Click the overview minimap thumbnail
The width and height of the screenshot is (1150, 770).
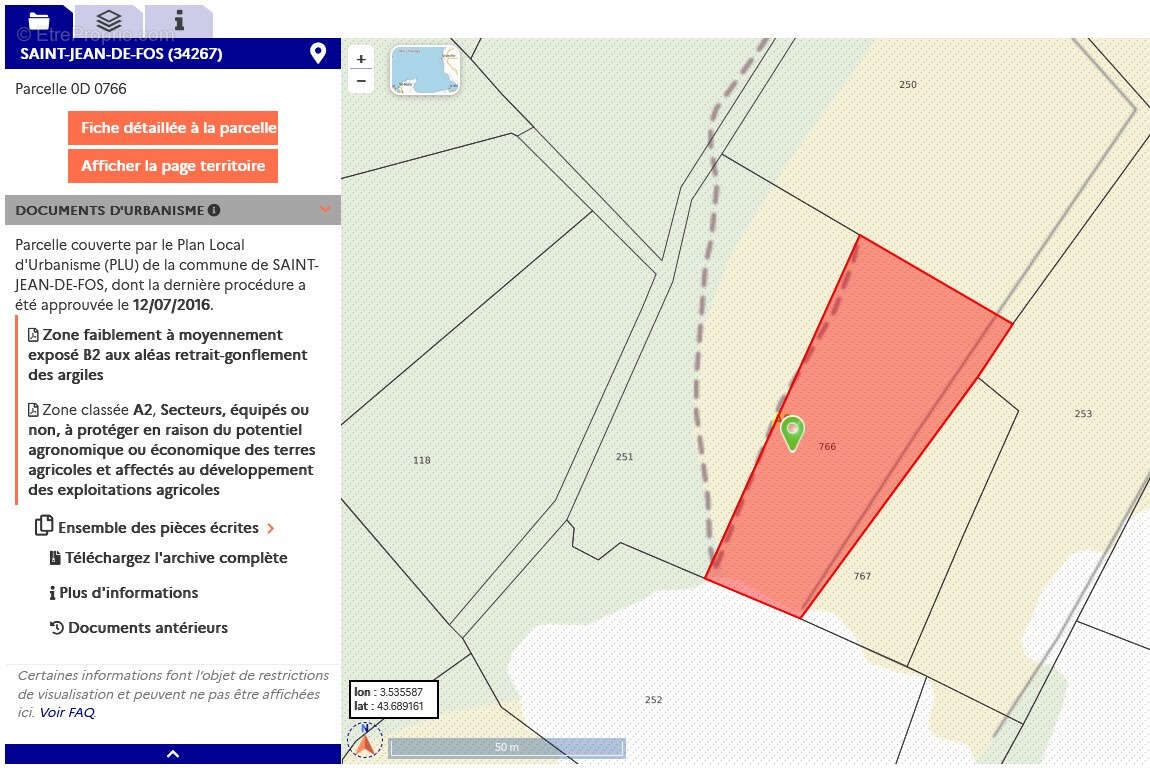click(x=425, y=70)
